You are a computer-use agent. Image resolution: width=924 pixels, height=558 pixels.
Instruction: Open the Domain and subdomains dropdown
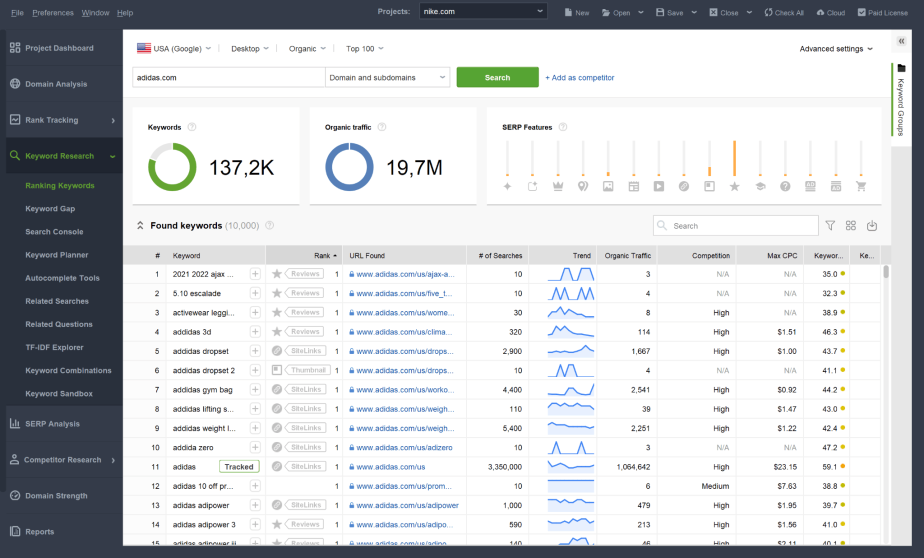[388, 77]
